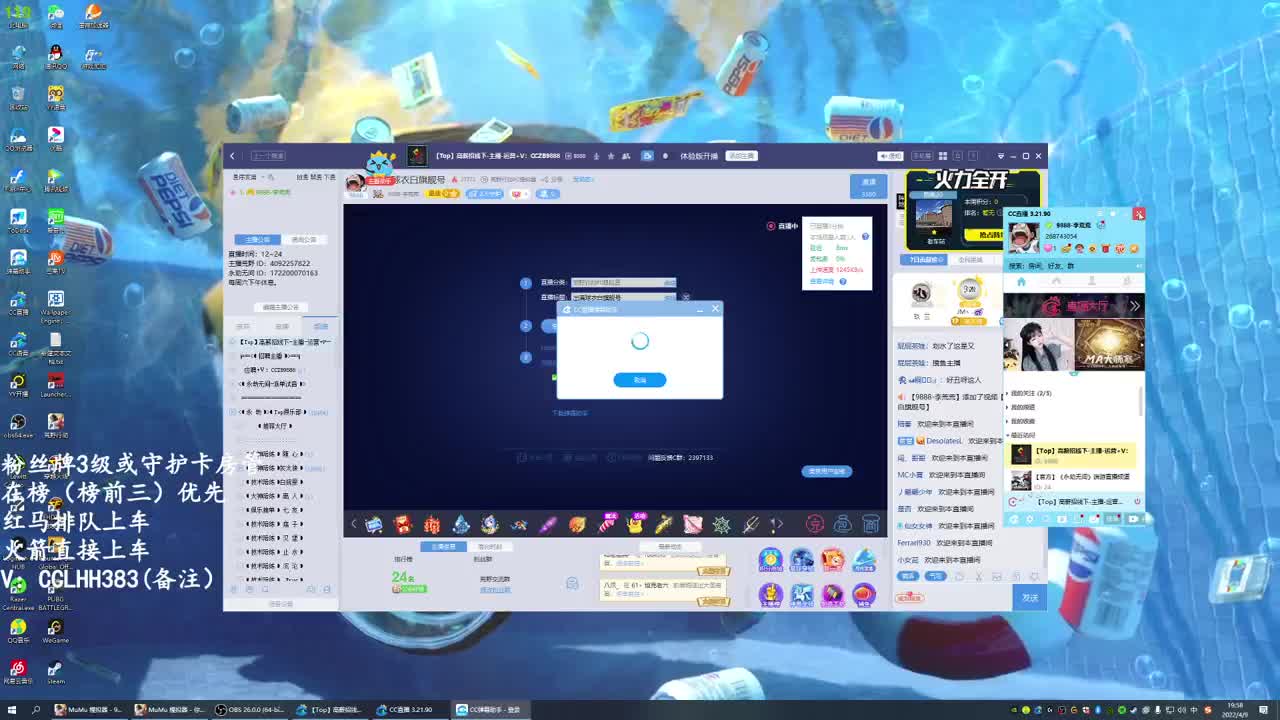The height and width of the screenshot is (720, 1280).
Task: Select the spider web gift
Action: click(x=721, y=524)
